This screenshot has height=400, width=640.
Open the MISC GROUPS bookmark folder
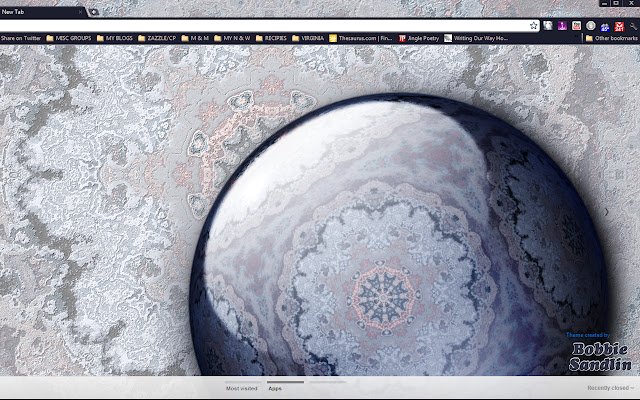[x=69, y=38]
